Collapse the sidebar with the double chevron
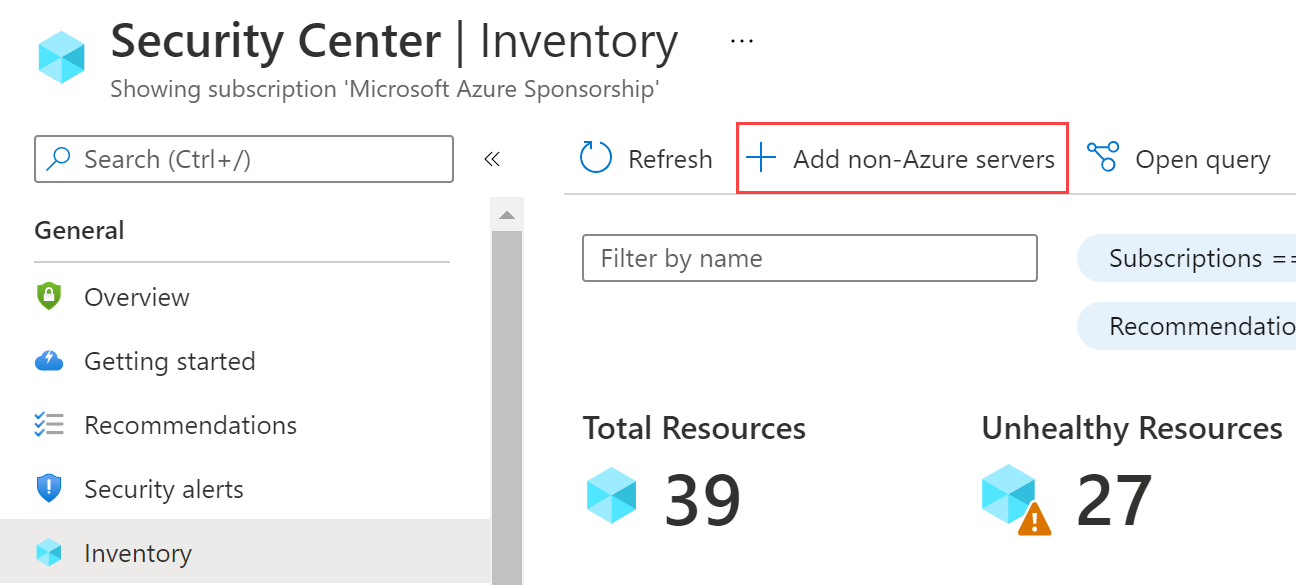This screenshot has height=585, width=1296. point(492,159)
